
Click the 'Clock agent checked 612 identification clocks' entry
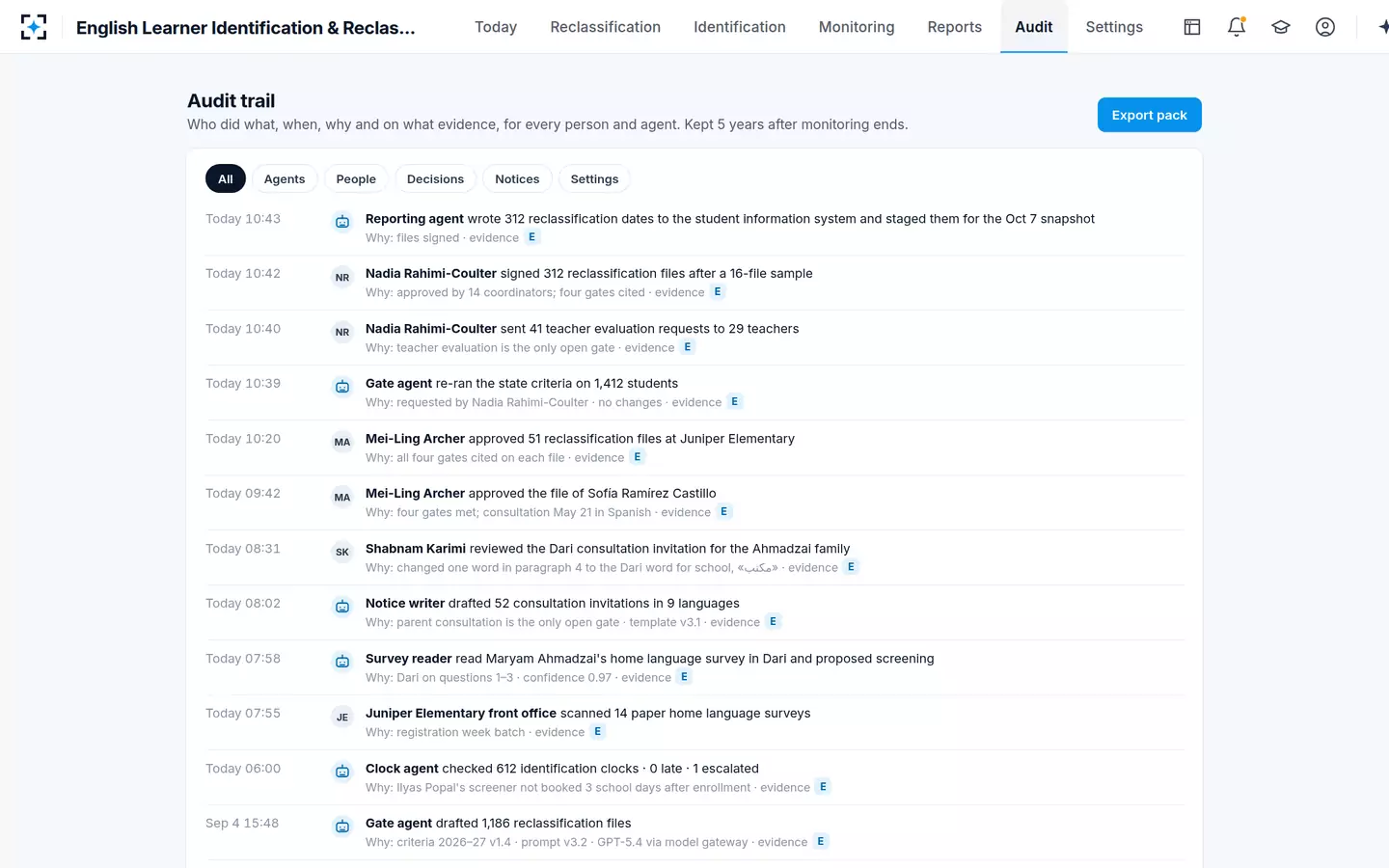pos(694,777)
